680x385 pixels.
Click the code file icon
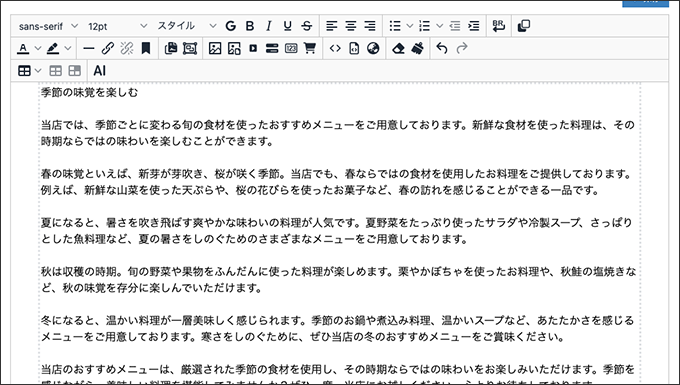click(x=354, y=49)
